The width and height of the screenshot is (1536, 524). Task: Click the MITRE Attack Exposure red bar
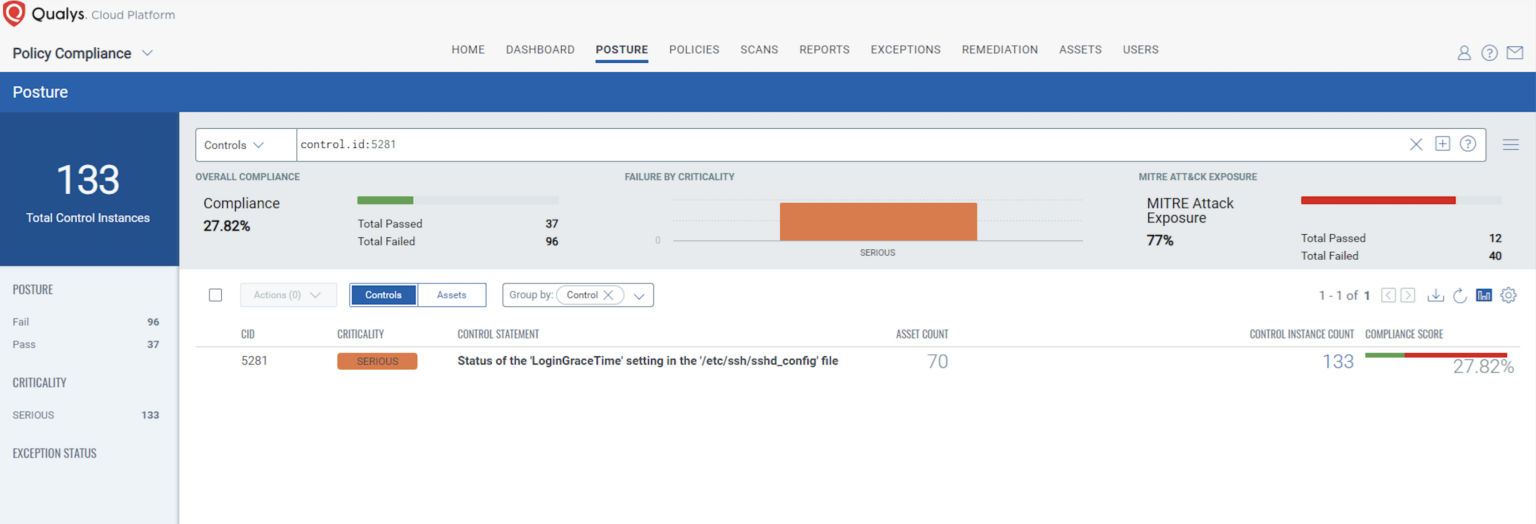coord(1378,200)
